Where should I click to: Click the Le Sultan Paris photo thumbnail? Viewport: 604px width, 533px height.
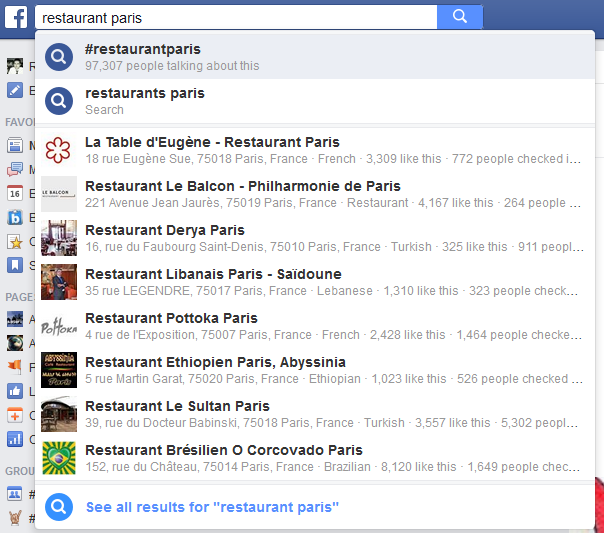tap(59, 414)
